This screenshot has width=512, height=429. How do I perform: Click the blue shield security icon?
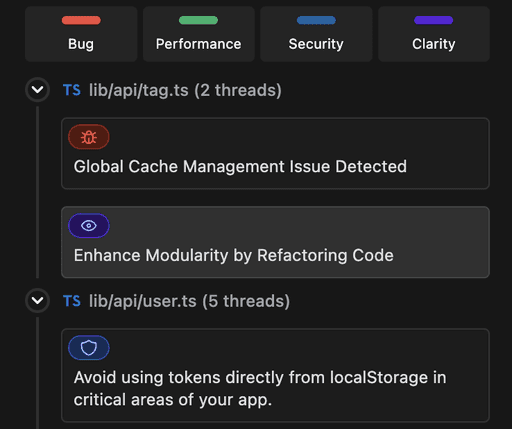pyautogui.click(x=89, y=348)
